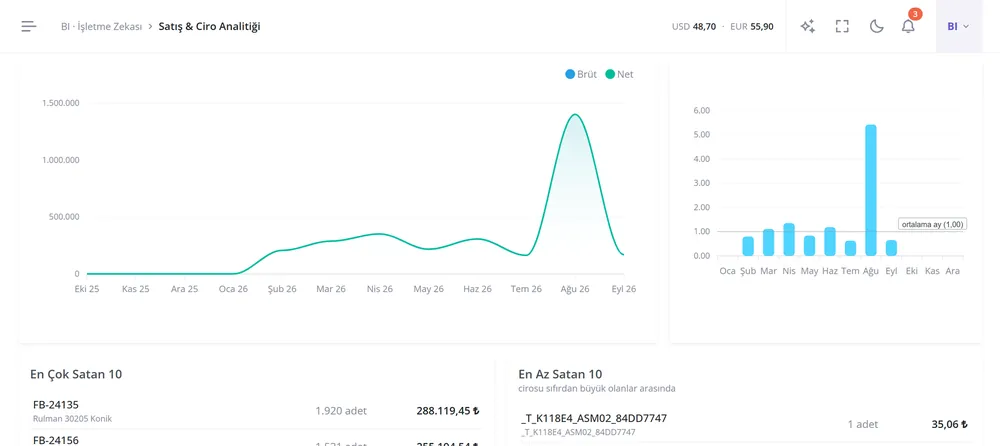Image resolution: width=1000 pixels, height=446 pixels.
Task: Switch to dark mode with the moon icon
Action: pyautogui.click(x=876, y=26)
